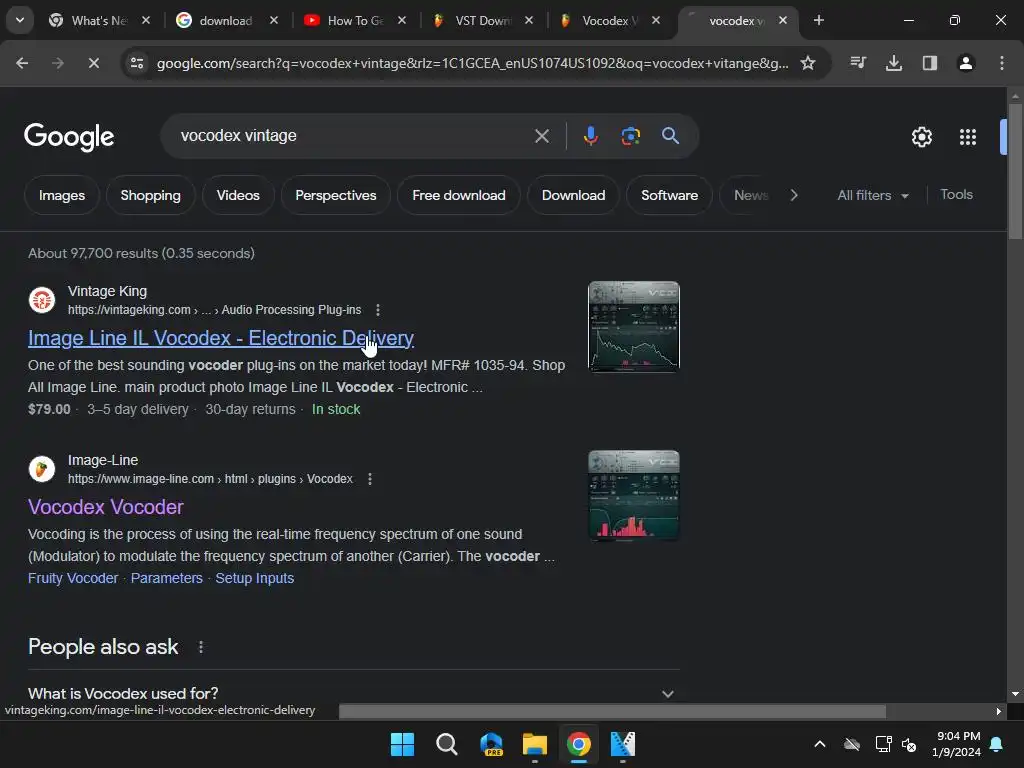The width and height of the screenshot is (1024, 768).
Task: Open Chrome from the taskbar
Action: tap(579, 744)
